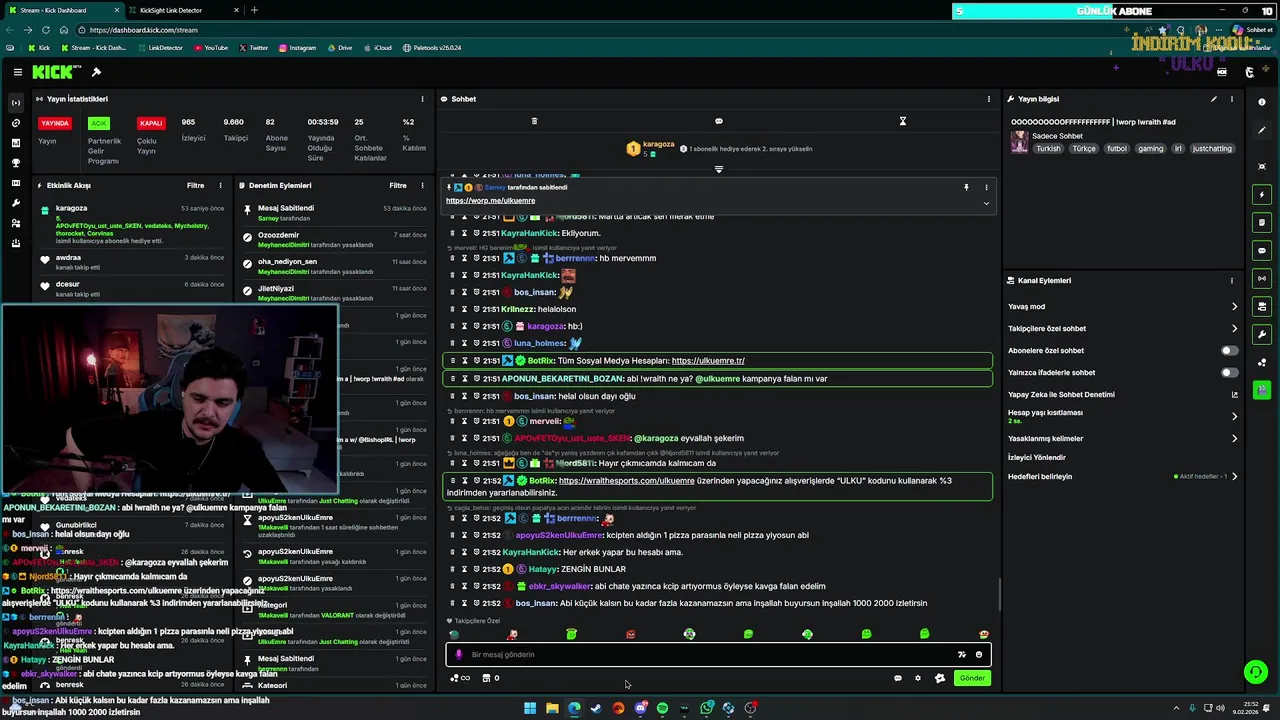Open the LinkDetector bookmark
Viewport: 1280px width, 720px height.
click(x=160, y=48)
